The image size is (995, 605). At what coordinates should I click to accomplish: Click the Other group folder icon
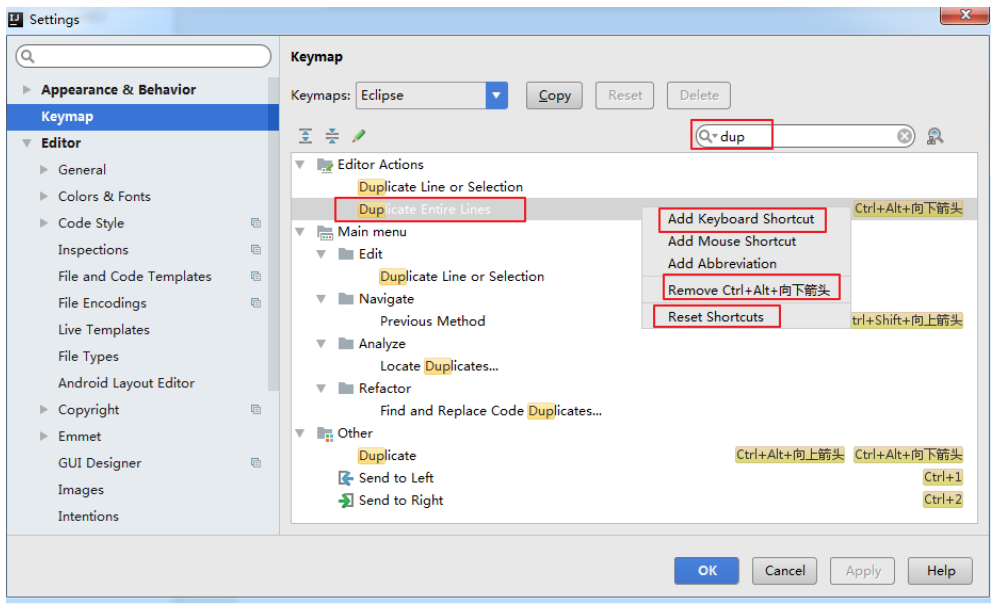tap(325, 434)
